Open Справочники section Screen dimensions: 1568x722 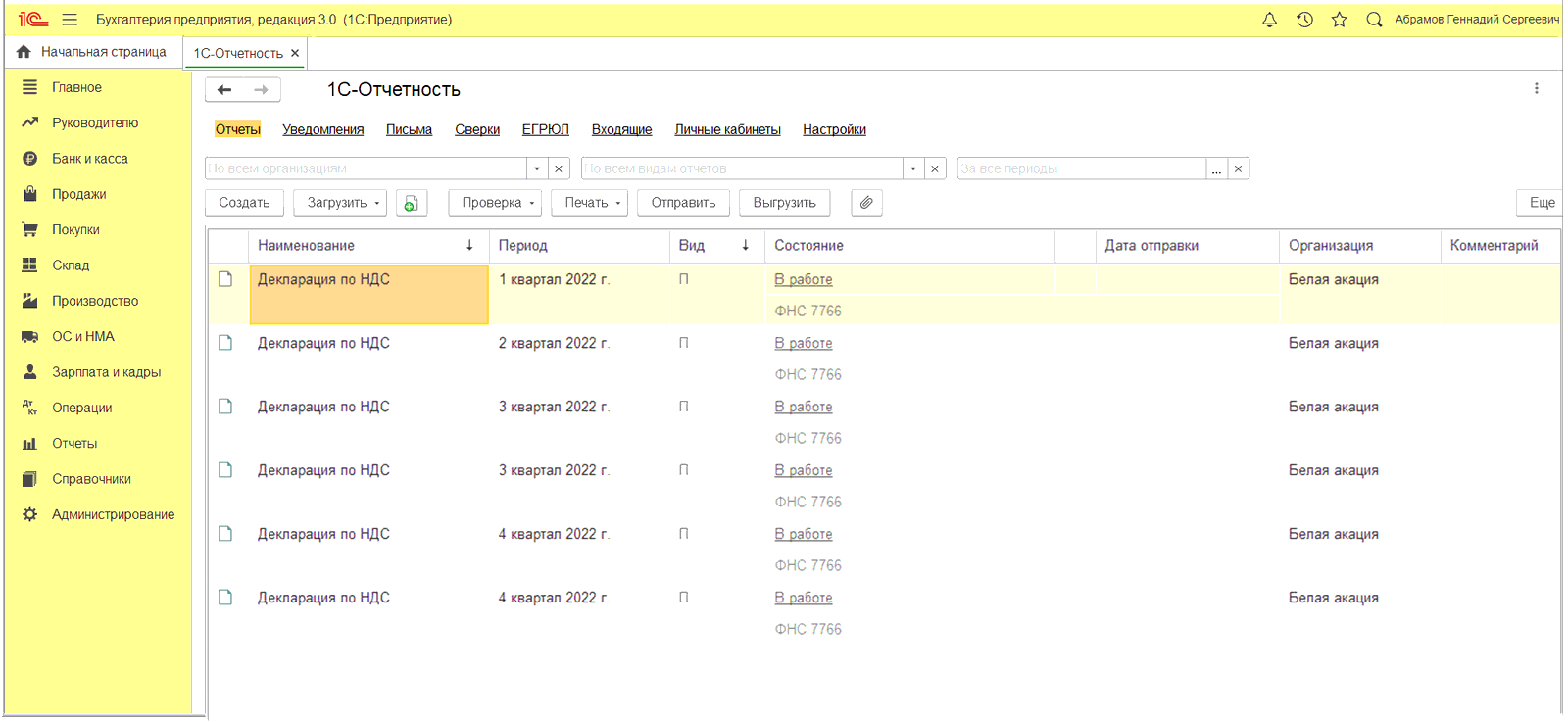pyautogui.click(x=91, y=478)
